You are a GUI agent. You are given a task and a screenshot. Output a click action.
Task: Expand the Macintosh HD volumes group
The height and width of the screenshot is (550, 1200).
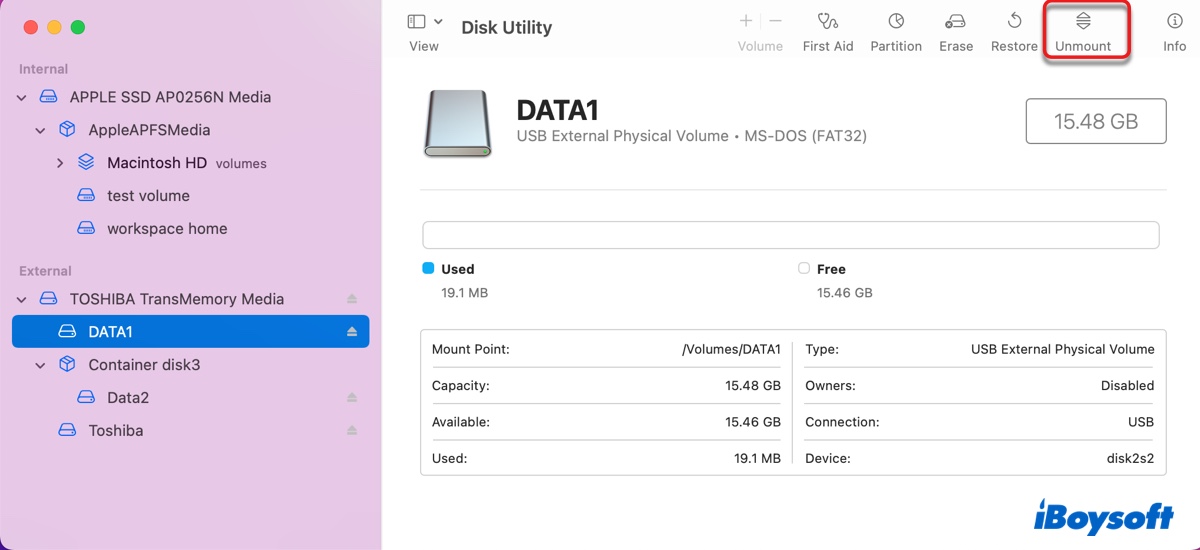pos(60,163)
